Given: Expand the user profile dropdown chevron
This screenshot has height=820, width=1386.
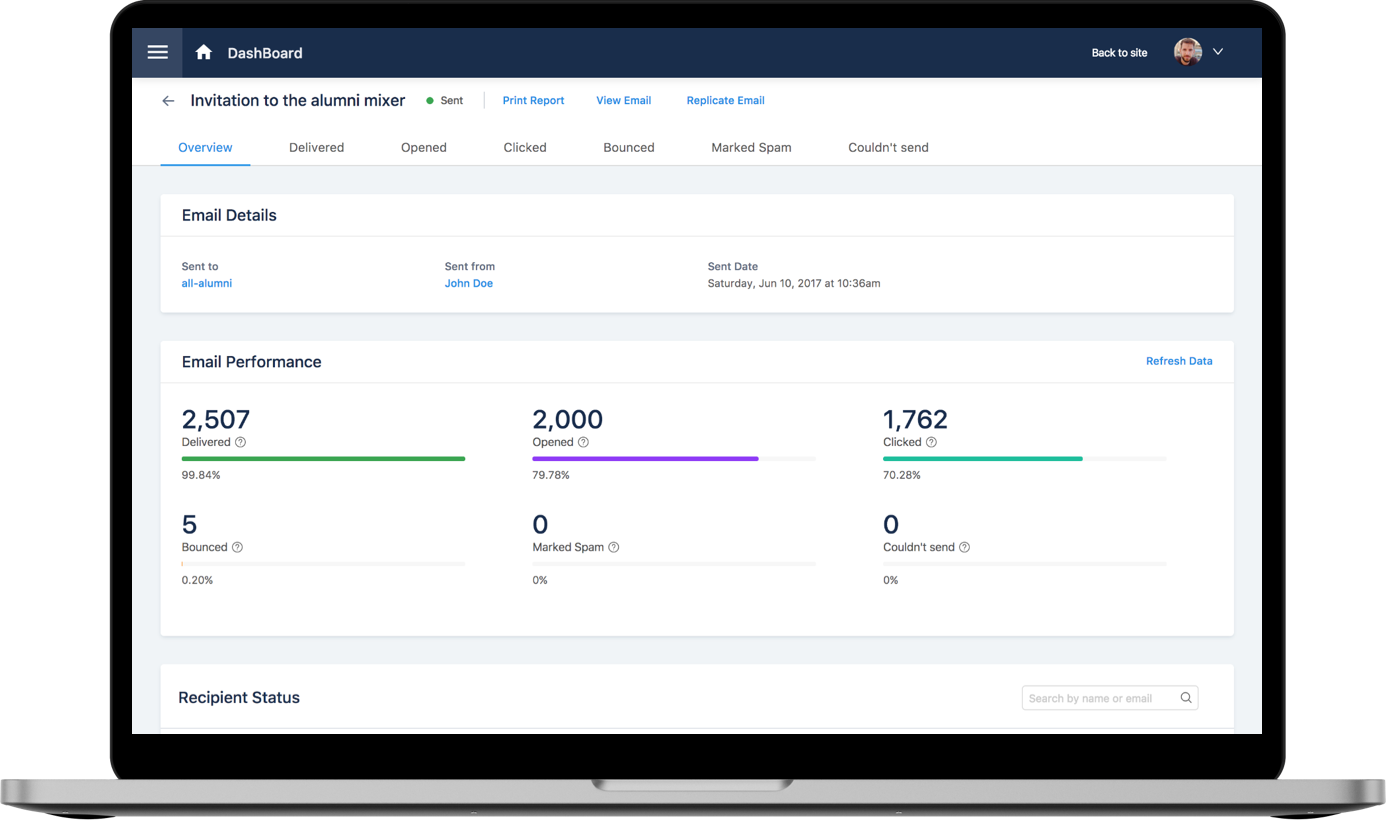Looking at the screenshot, I should click(x=1218, y=52).
